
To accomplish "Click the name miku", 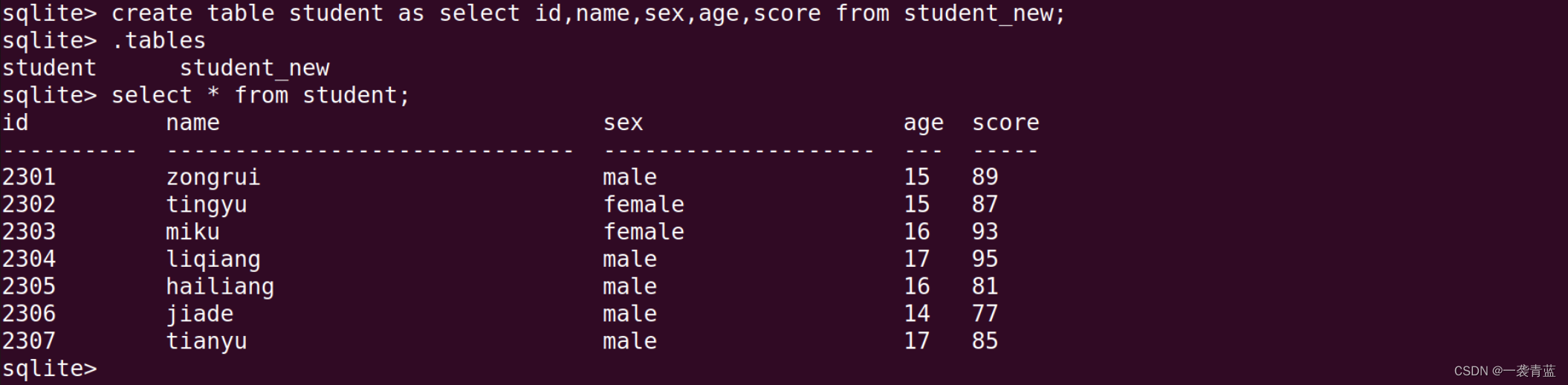I will tap(192, 232).
